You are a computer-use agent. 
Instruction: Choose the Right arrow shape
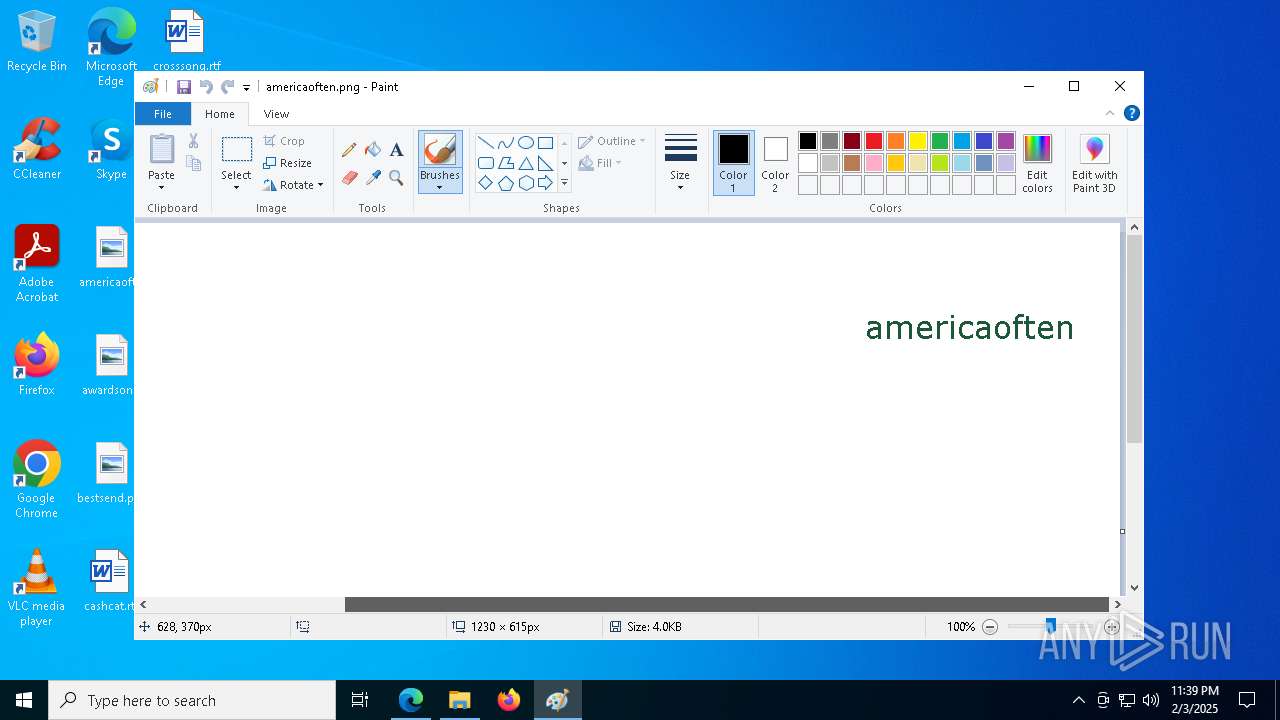click(x=545, y=183)
